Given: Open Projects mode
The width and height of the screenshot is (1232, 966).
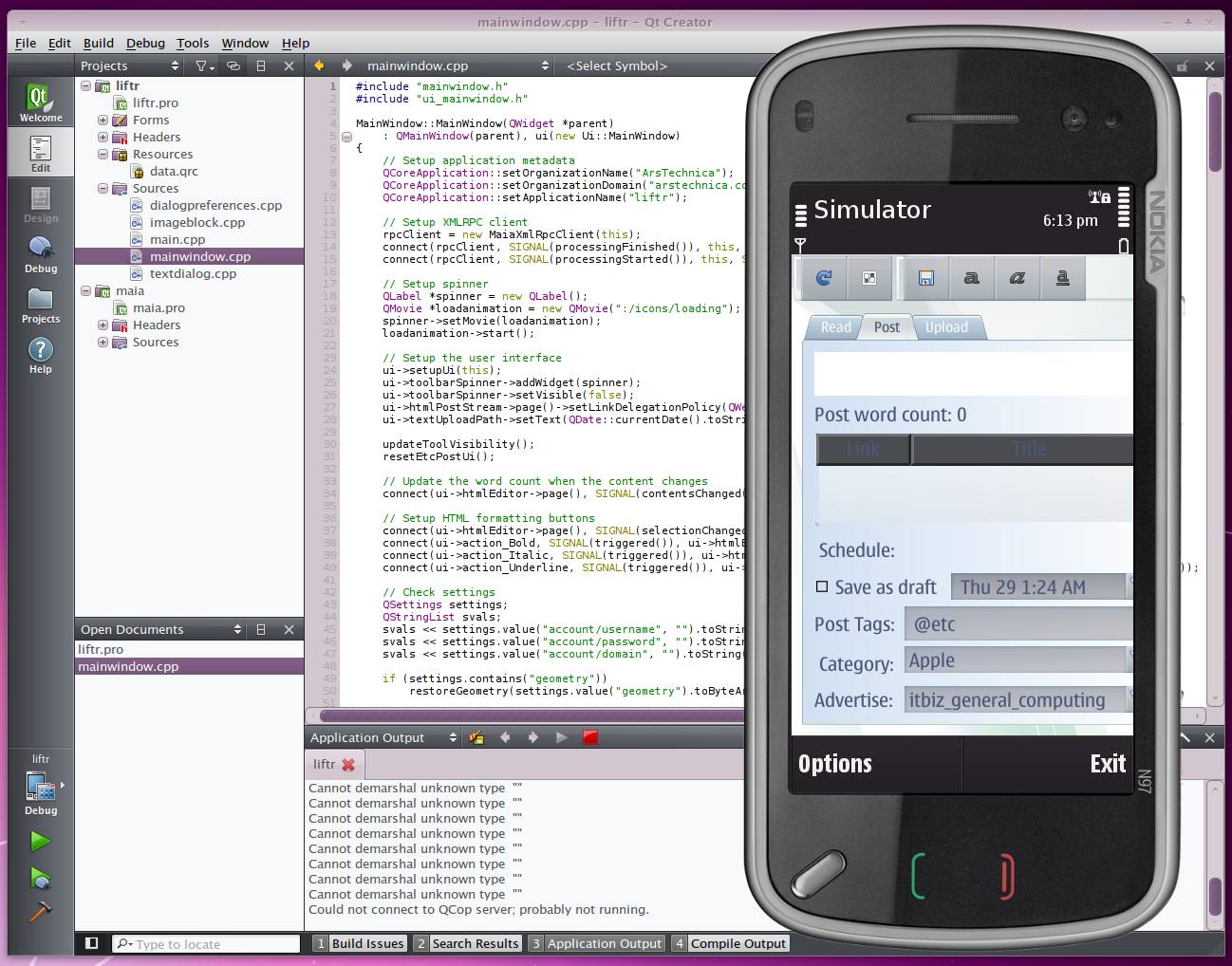Looking at the screenshot, I should (x=41, y=303).
